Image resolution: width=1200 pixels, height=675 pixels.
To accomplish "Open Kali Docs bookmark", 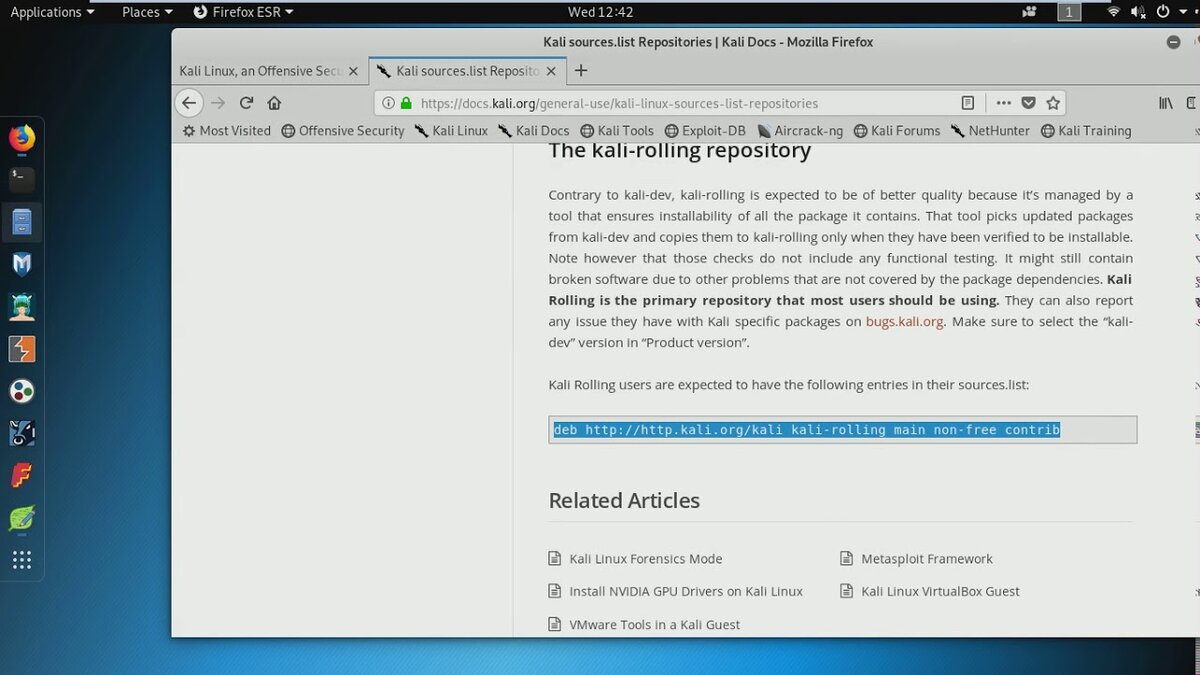I will [533, 130].
